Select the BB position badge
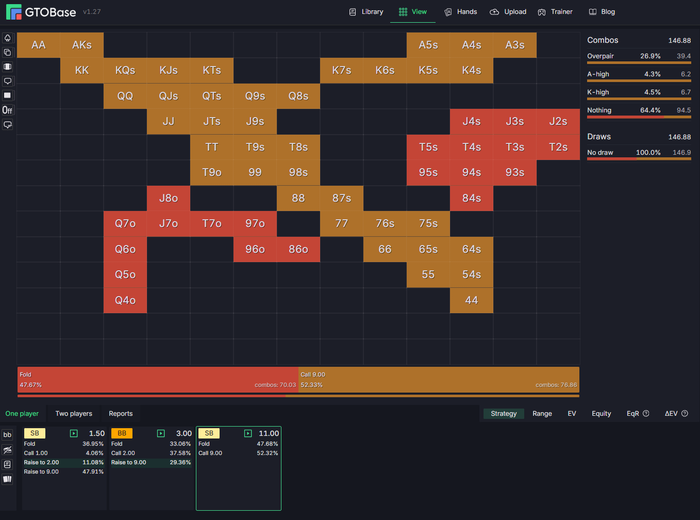 [x=121, y=433]
